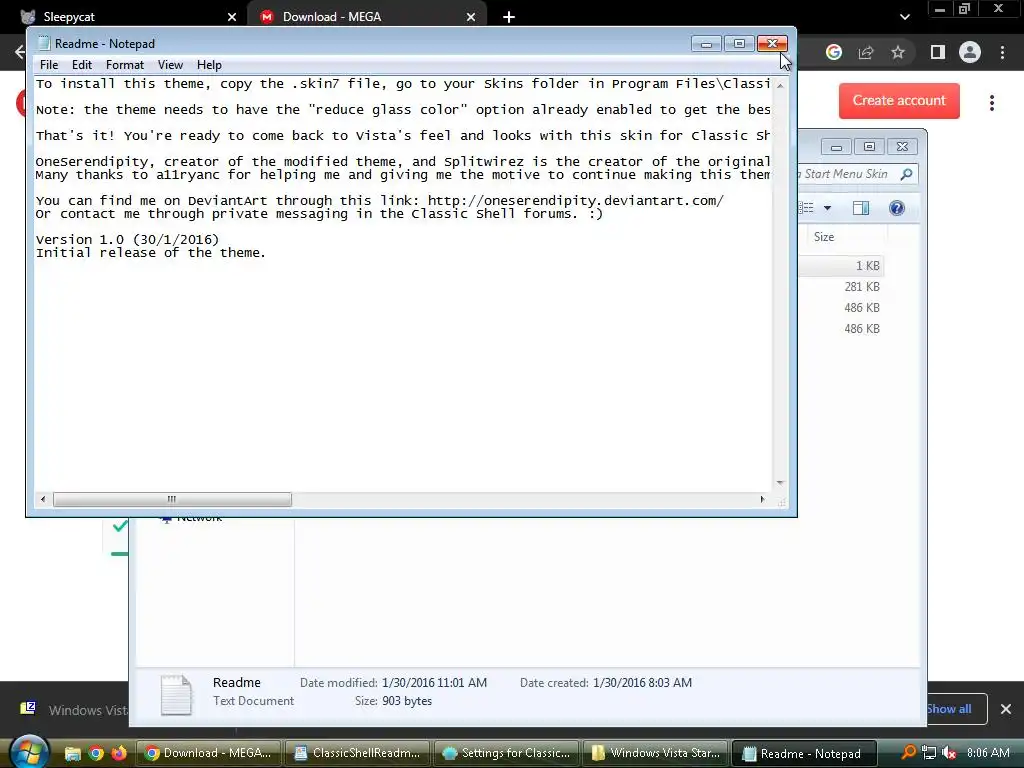Click the Google icon in Chrome address bar
1024x768 pixels.
point(834,52)
